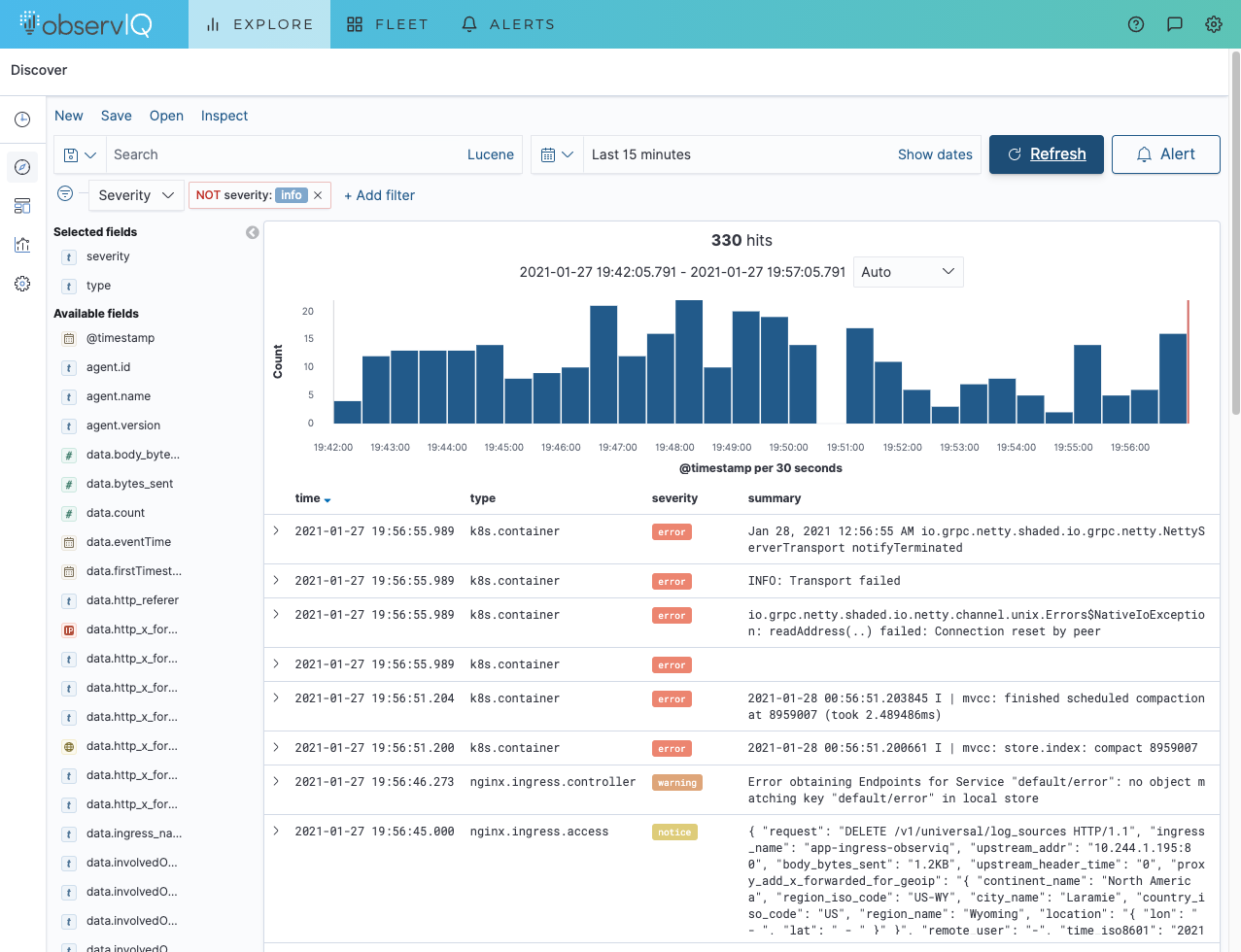
Task: Click the Inspect menu item
Action: click(224, 116)
